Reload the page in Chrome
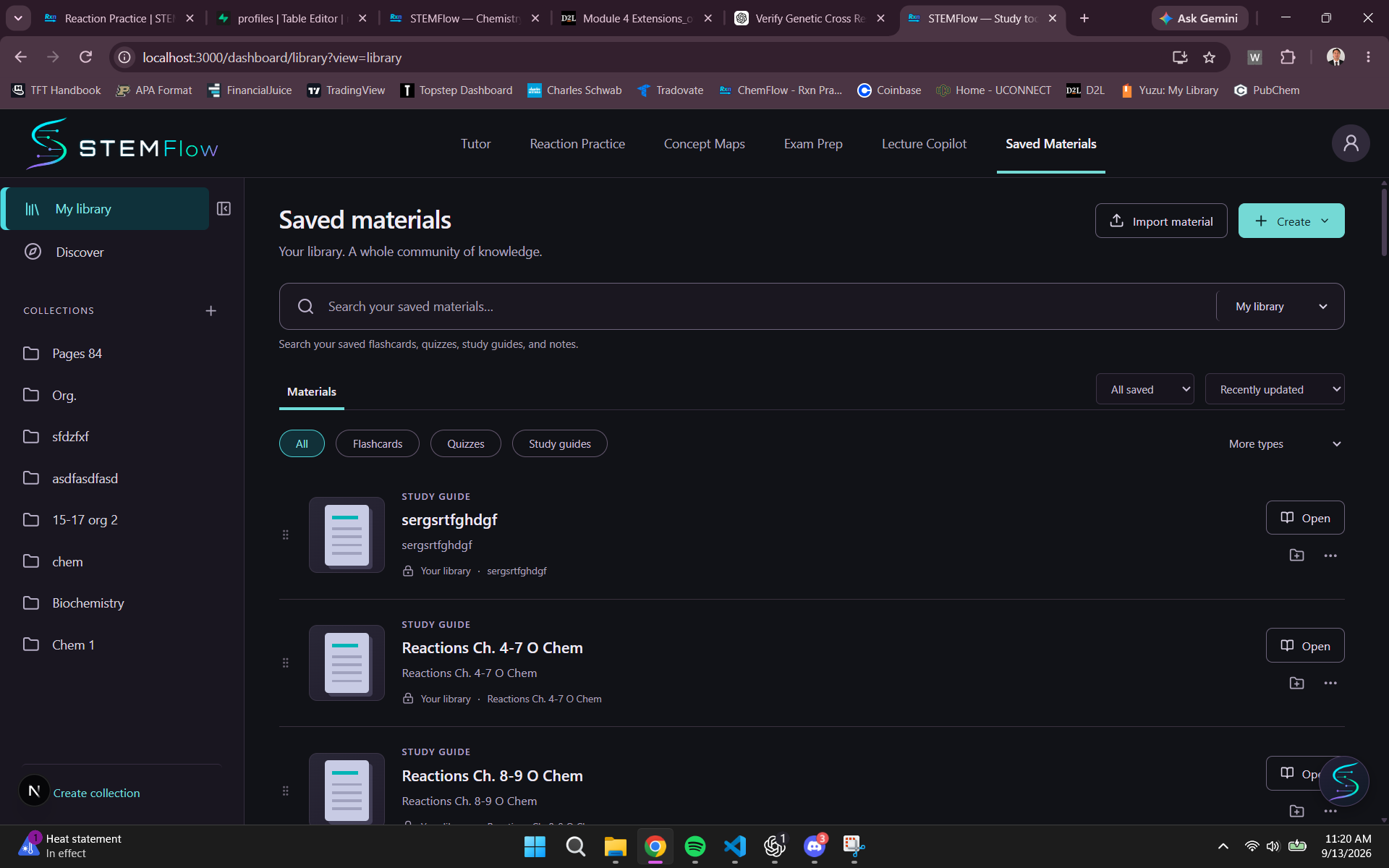This screenshot has height=868, width=1389. [x=85, y=57]
